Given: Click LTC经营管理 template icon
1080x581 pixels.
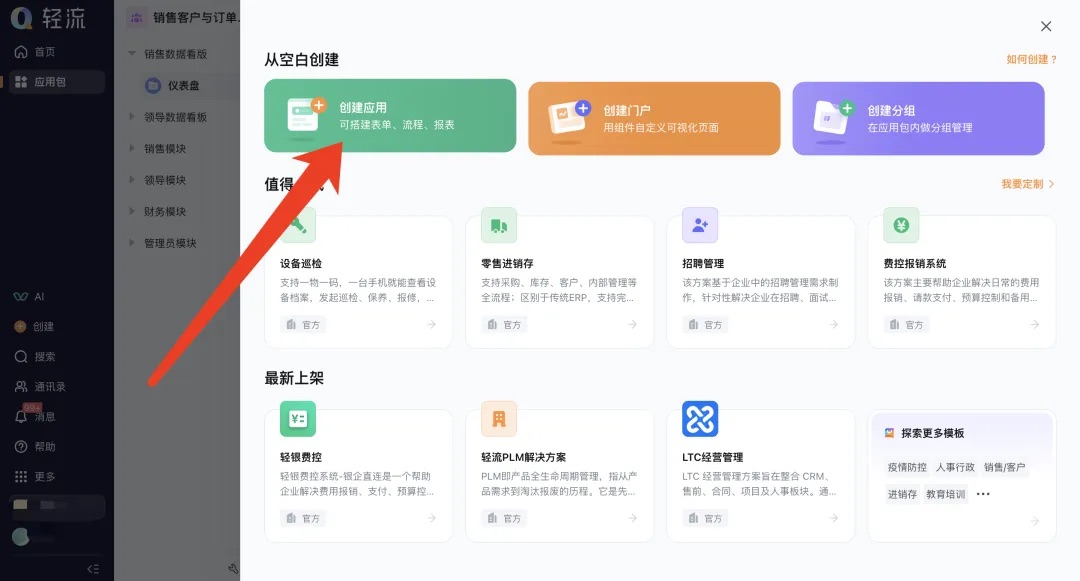Looking at the screenshot, I should 700,419.
